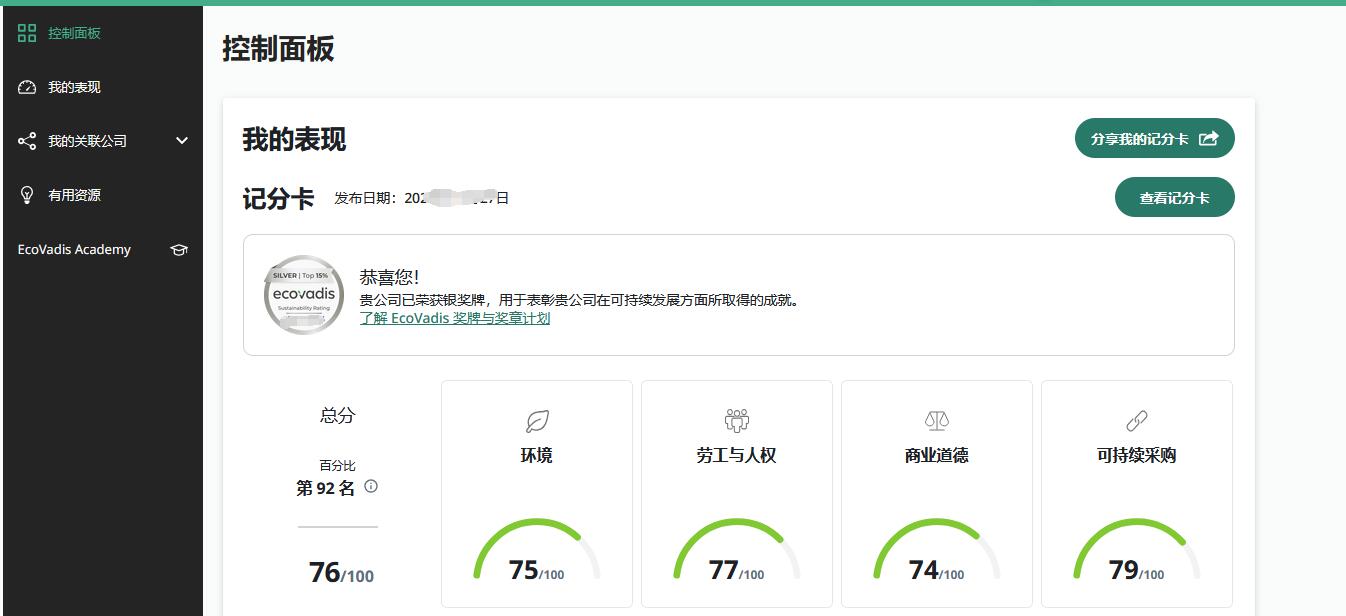Viewport: 1346px width, 616px height.
Task: Click the speedometer icon beside 我的表现
Action: click(27, 87)
